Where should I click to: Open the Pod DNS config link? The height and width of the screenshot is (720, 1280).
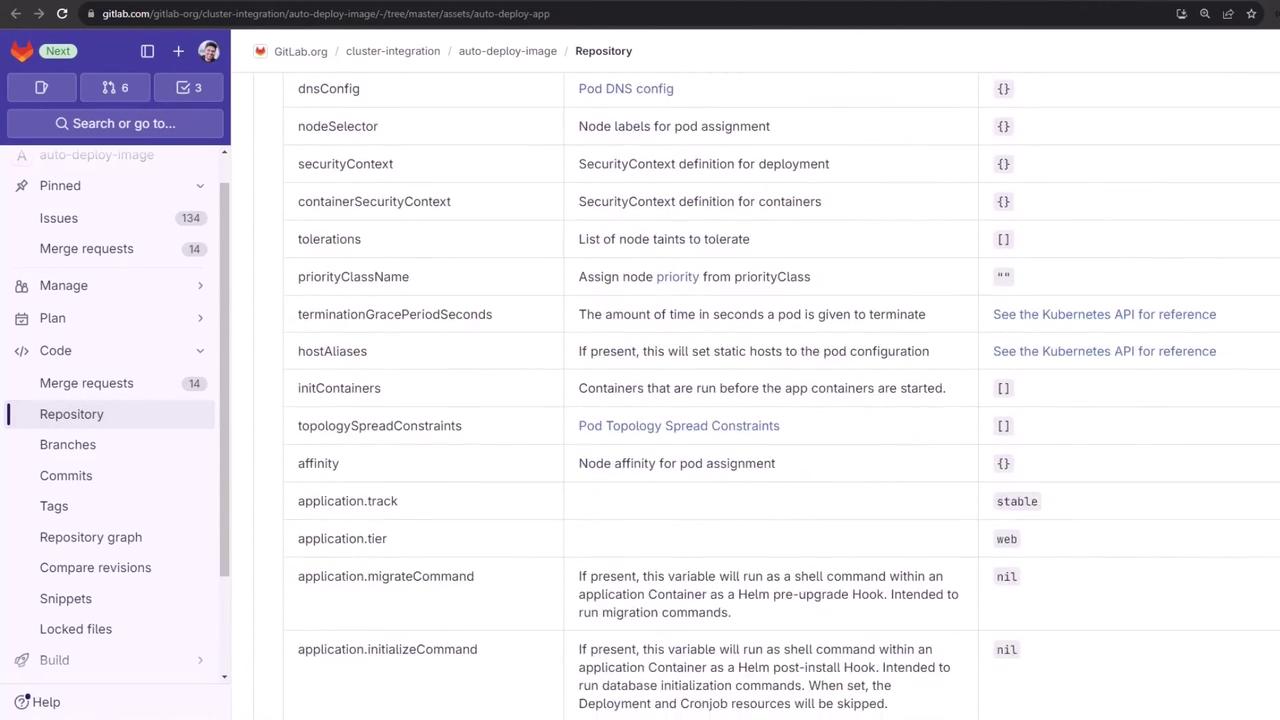(x=626, y=89)
